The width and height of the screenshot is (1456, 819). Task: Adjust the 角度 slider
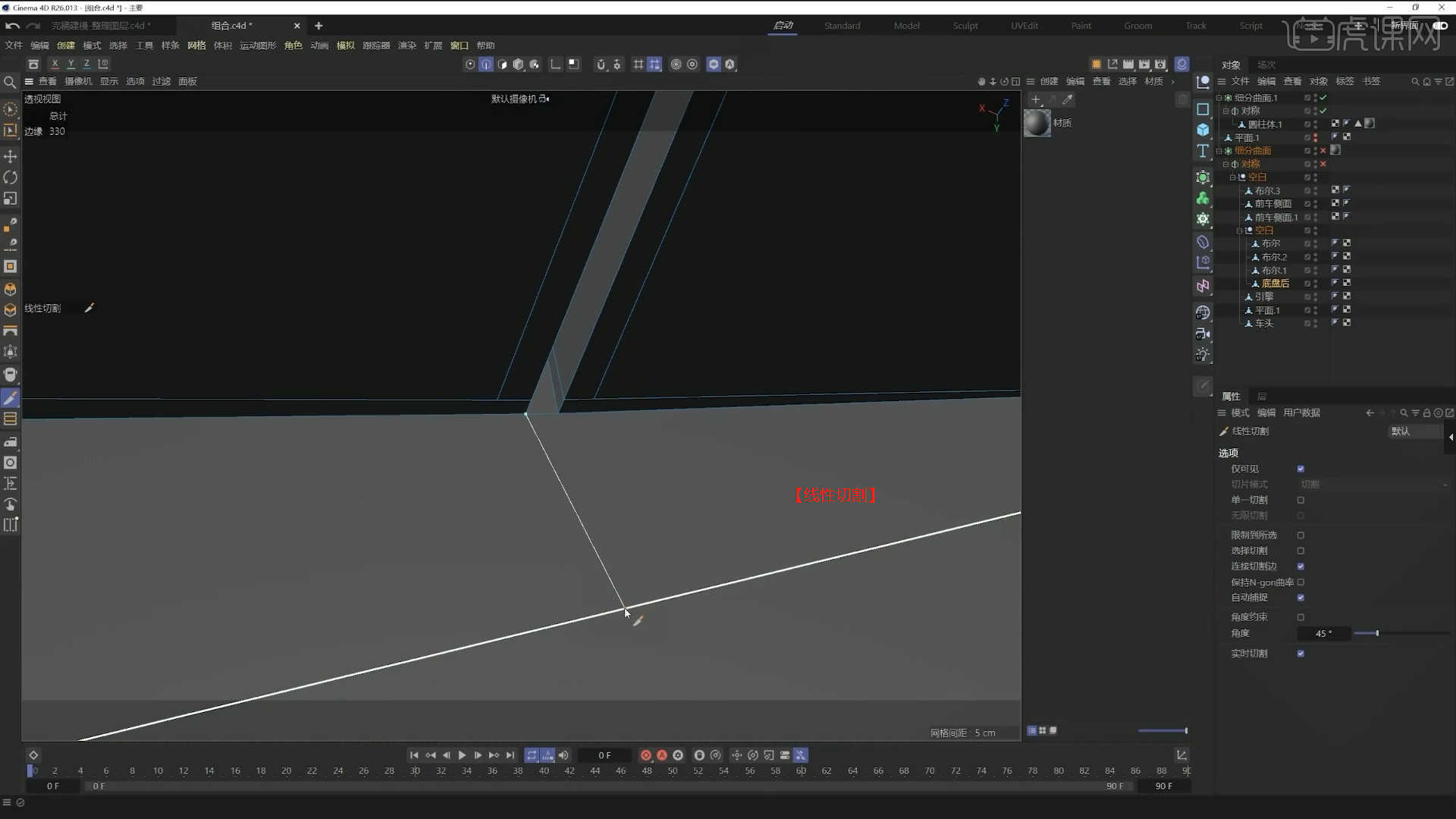(x=1401, y=633)
